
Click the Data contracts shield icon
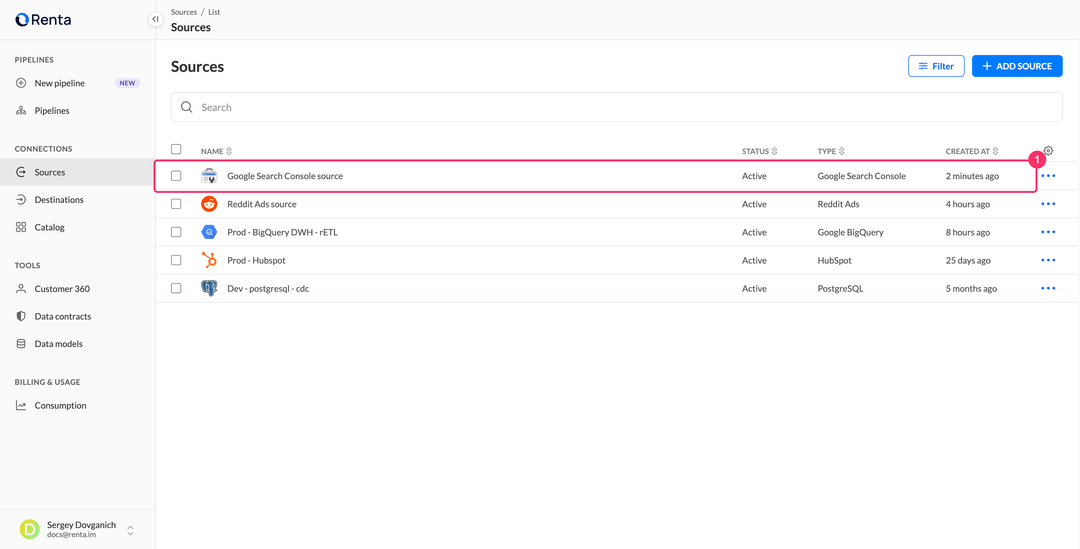point(21,317)
